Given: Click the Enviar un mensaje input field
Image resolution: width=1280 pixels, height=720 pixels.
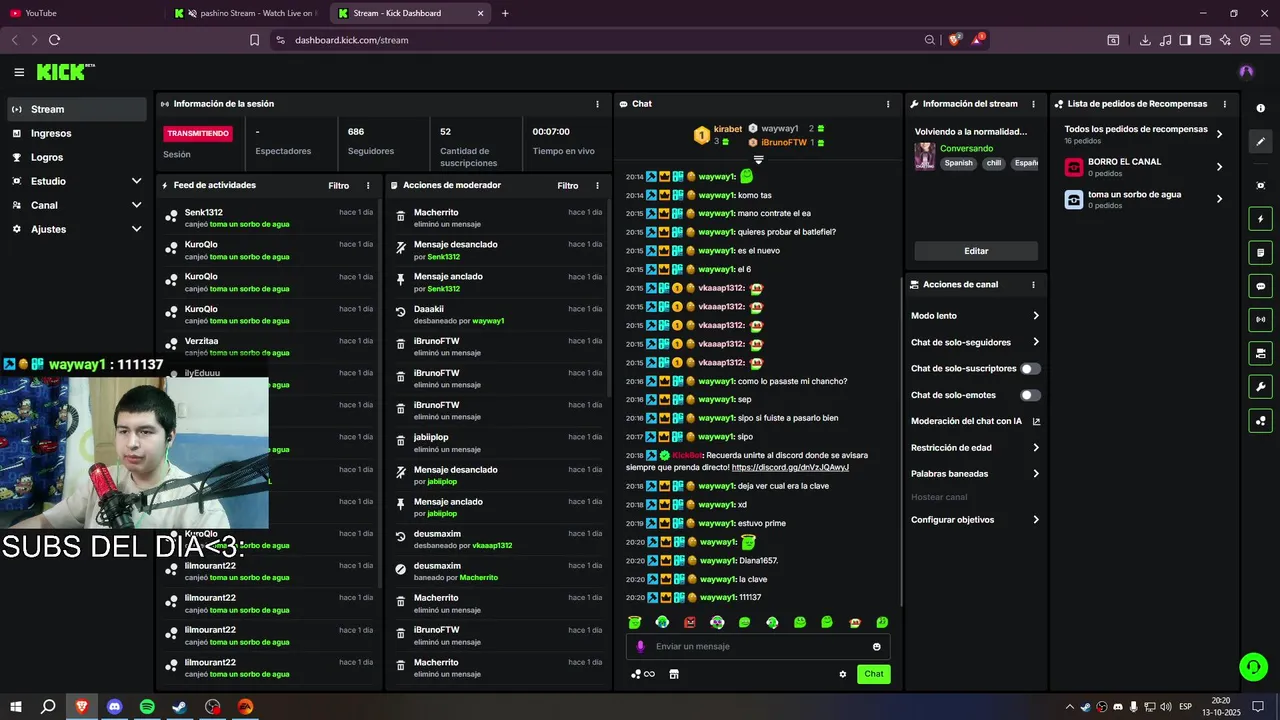Looking at the screenshot, I should pos(760,647).
